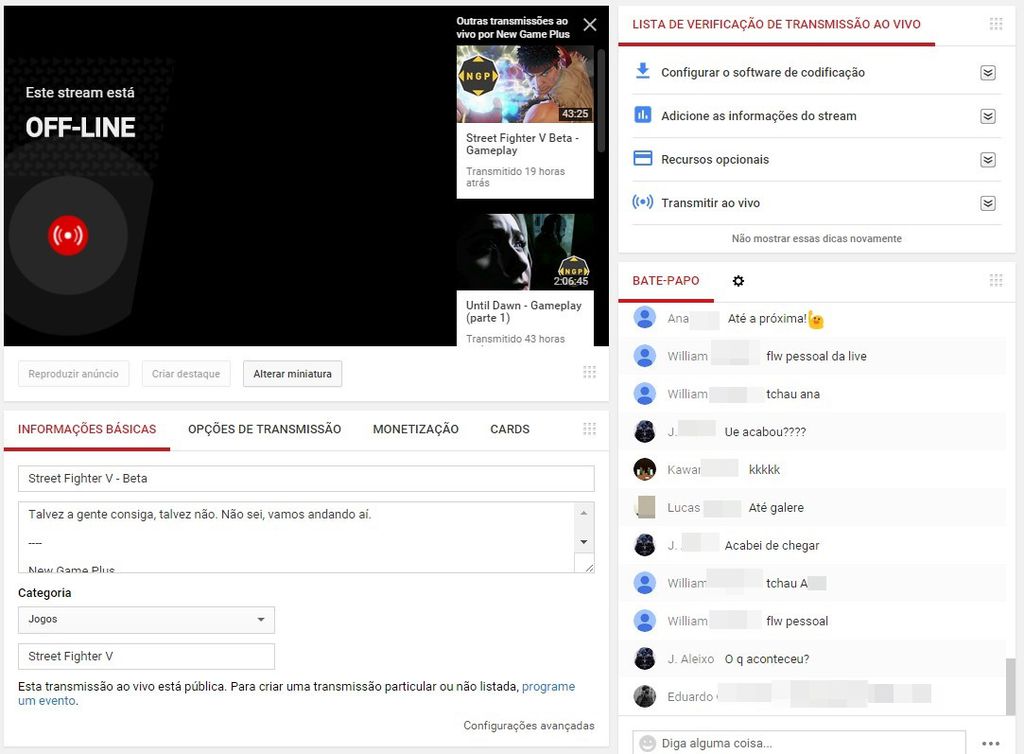
Task: Click the stream title field Street Fighter V - Beta
Action: click(x=306, y=479)
